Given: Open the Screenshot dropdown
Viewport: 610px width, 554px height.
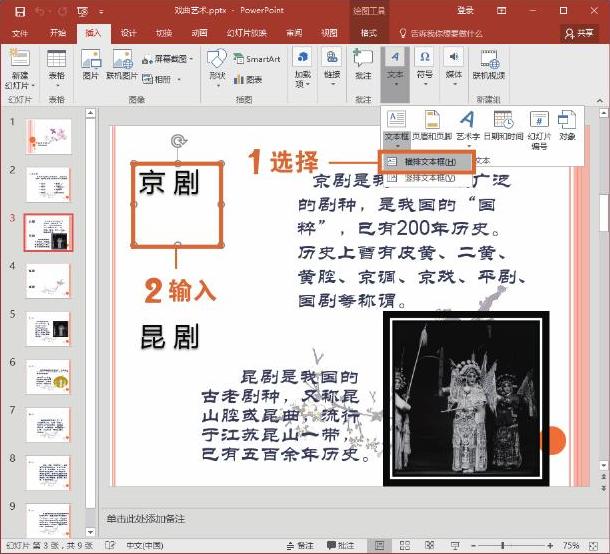Looking at the screenshot, I should point(168,59).
